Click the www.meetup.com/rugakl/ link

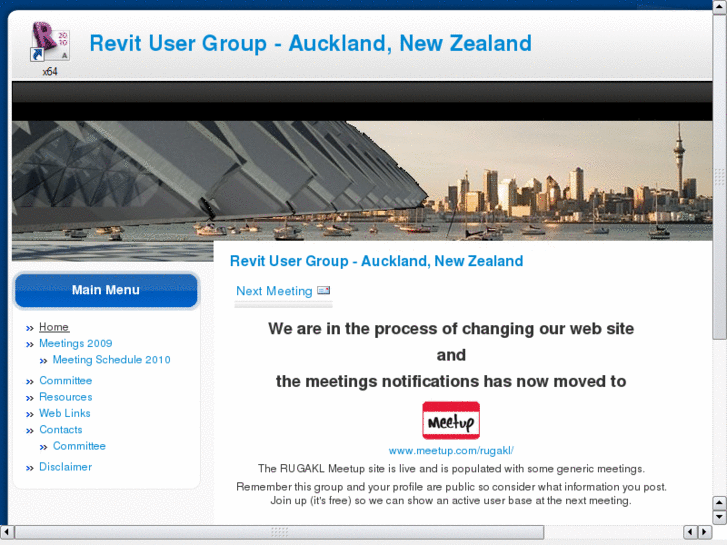point(451,450)
